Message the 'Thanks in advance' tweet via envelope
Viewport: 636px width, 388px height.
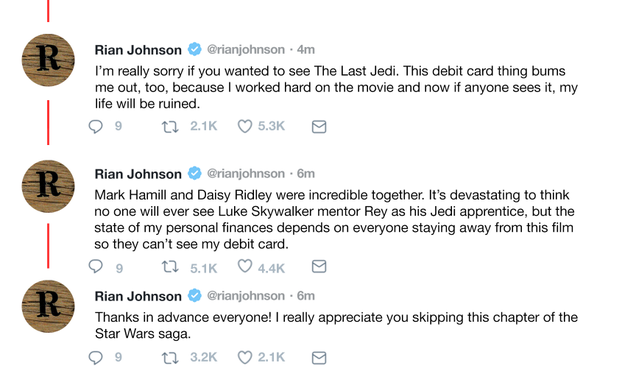tap(319, 358)
